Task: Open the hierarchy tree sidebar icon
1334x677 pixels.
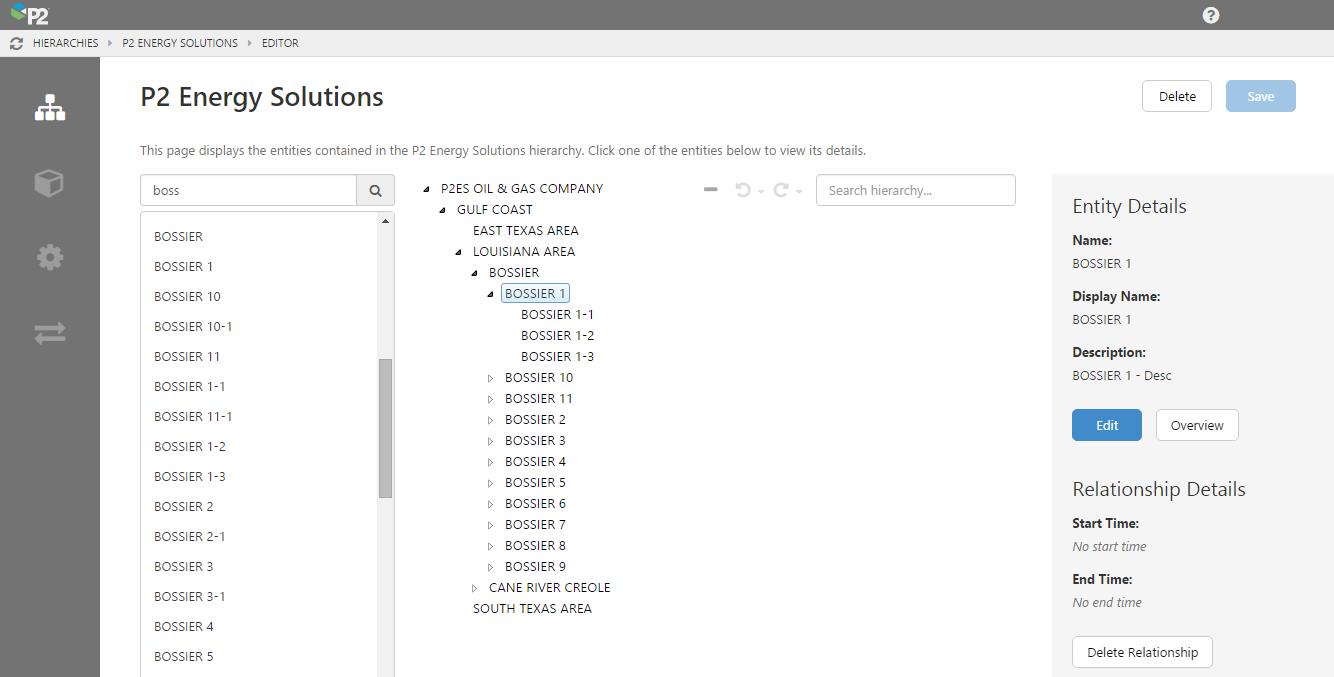Action: click(x=50, y=108)
